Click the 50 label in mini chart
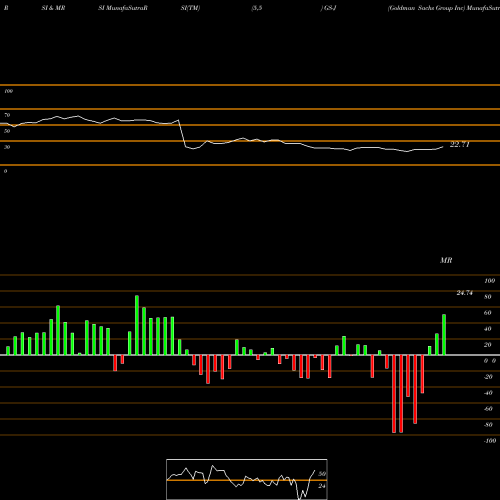The image size is (500, 500). [322, 474]
